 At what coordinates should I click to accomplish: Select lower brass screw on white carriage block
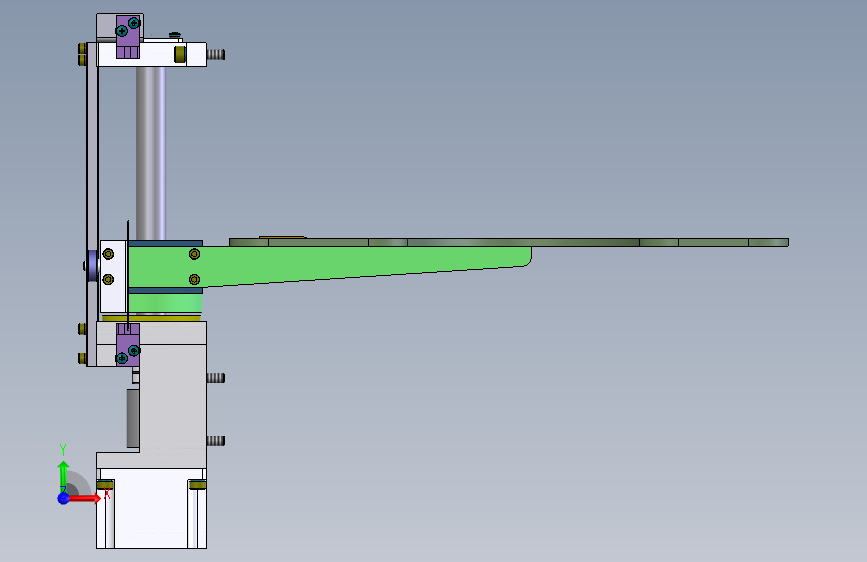click(x=108, y=279)
